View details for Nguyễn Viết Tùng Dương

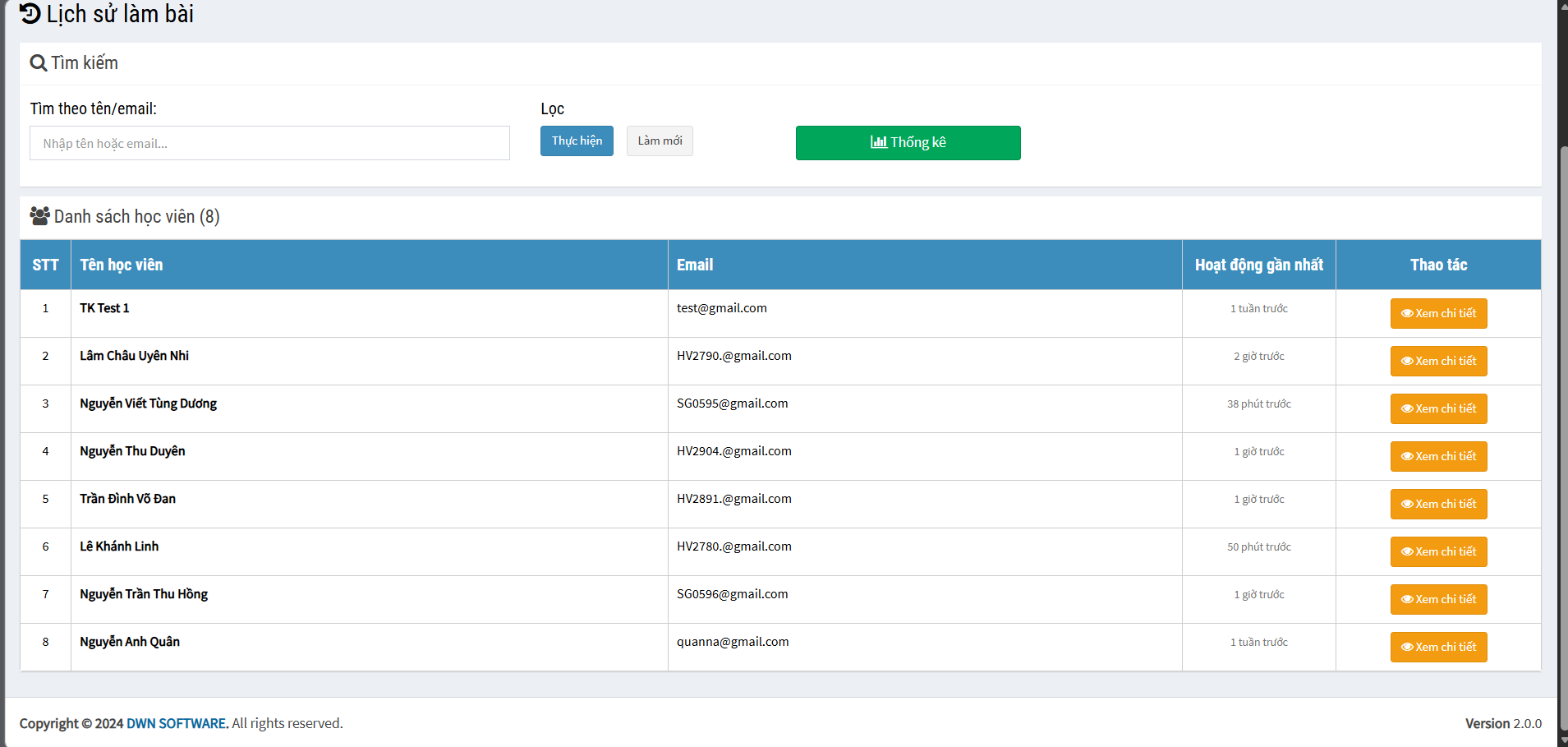tap(1438, 408)
